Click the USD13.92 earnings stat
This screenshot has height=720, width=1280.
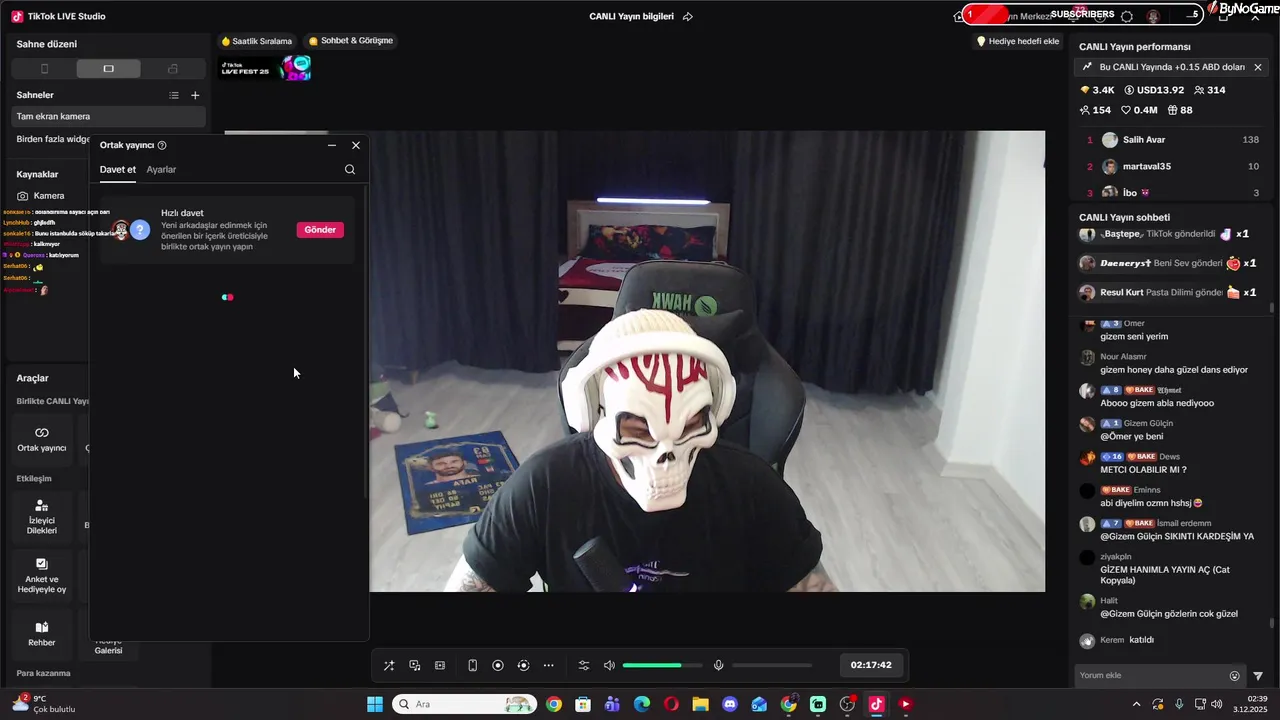click(1154, 90)
